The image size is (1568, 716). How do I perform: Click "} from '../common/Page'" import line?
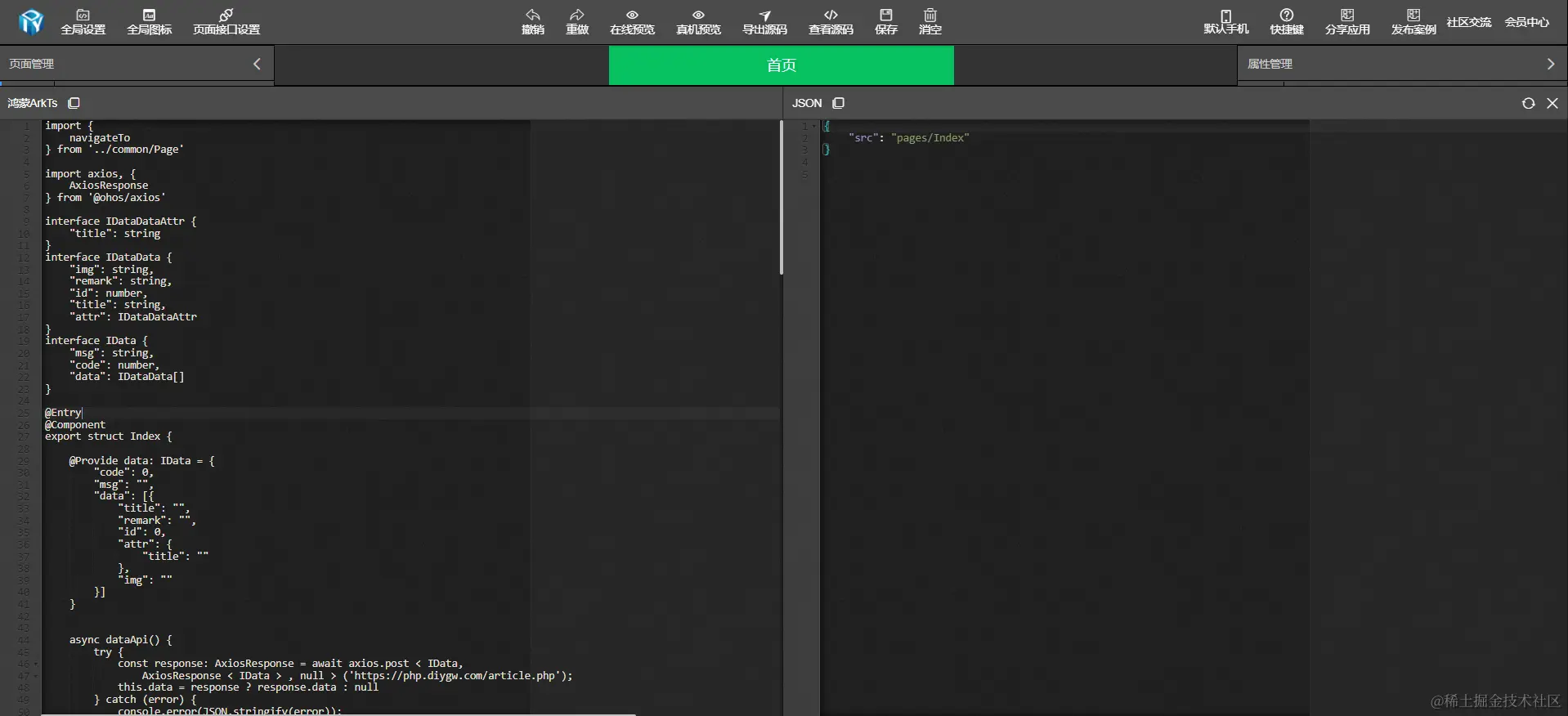point(114,150)
